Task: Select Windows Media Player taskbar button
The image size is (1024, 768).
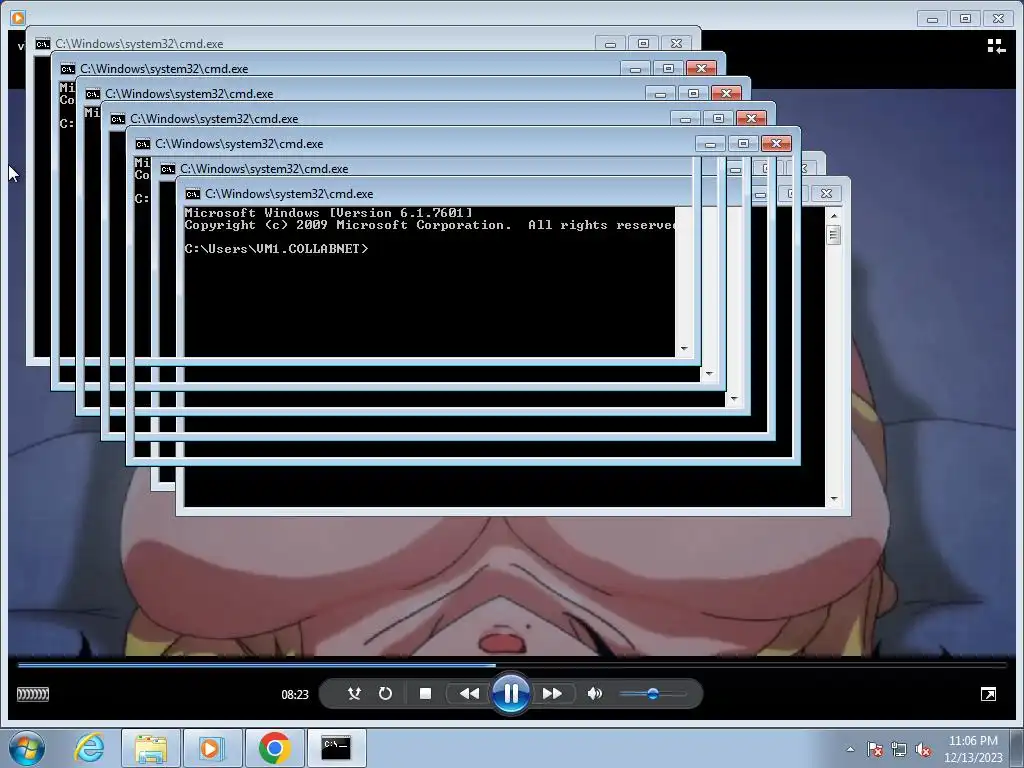Action: [x=212, y=748]
